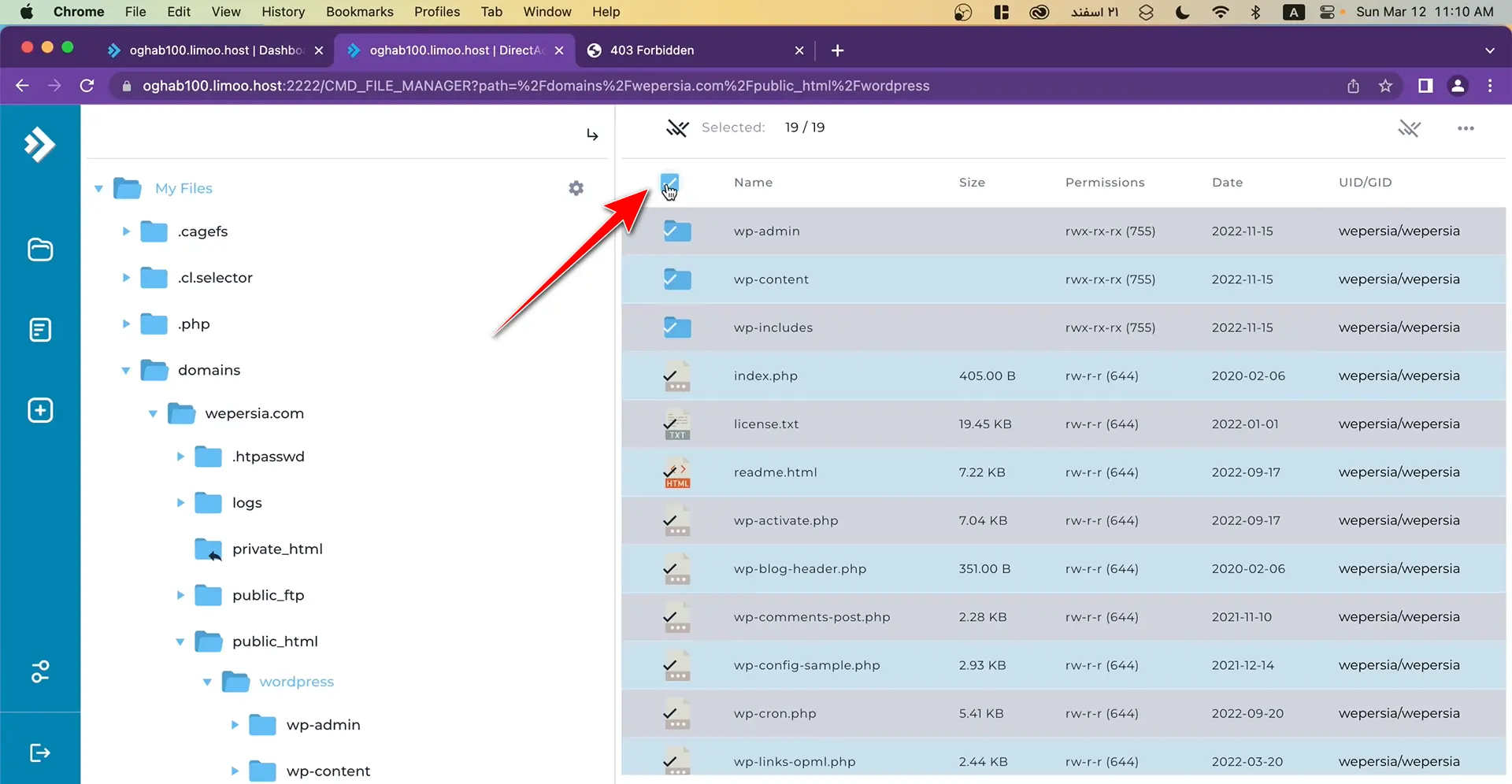The image size is (1512, 784).
Task: Uncheck the readme.html file row
Action: click(x=676, y=472)
